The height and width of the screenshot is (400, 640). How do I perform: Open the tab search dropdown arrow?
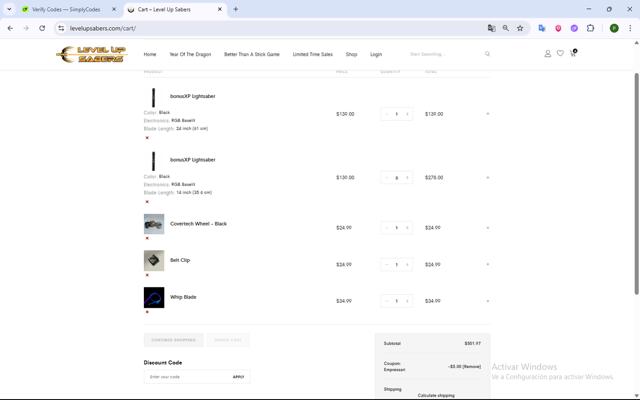click(9, 9)
